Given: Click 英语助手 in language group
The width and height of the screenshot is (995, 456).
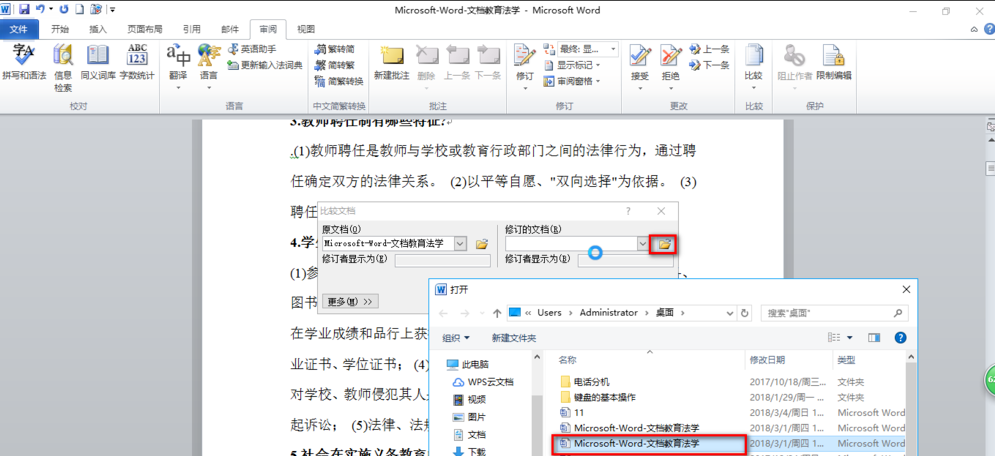Looking at the screenshot, I should [252, 49].
